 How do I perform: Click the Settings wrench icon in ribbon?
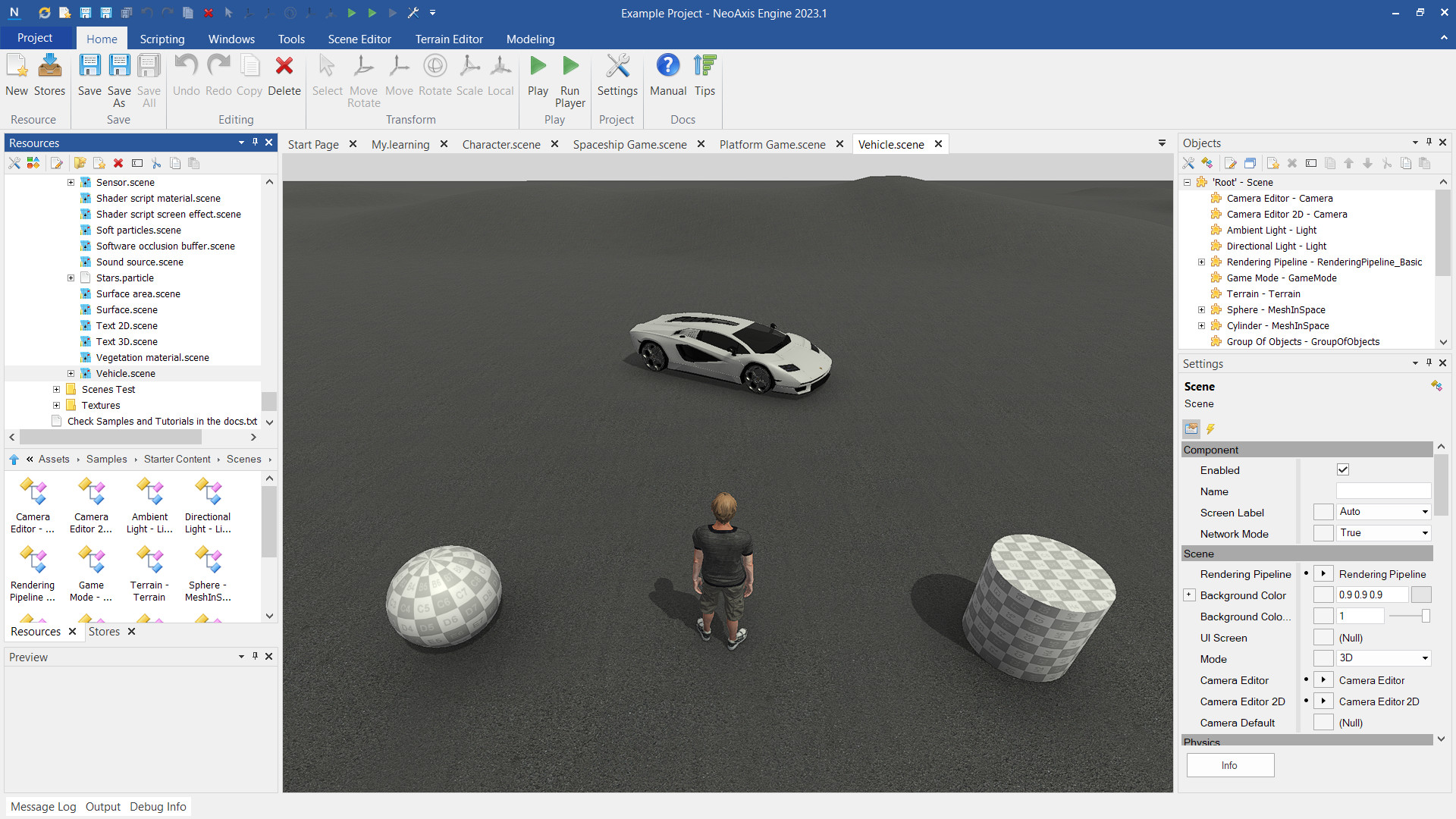coord(617,67)
